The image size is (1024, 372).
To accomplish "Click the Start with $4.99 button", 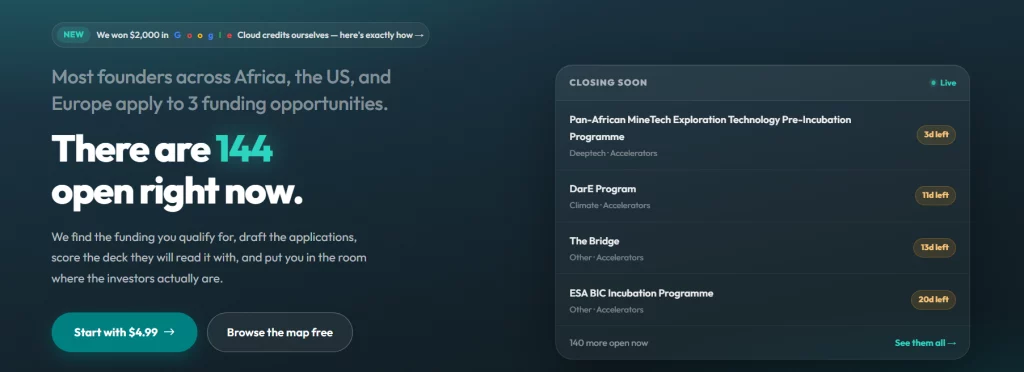I will tap(124, 332).
